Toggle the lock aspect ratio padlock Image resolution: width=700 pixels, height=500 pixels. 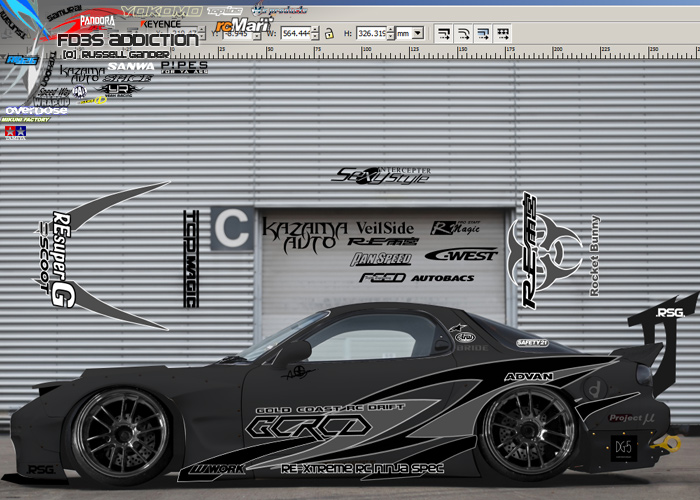[327, 33]
